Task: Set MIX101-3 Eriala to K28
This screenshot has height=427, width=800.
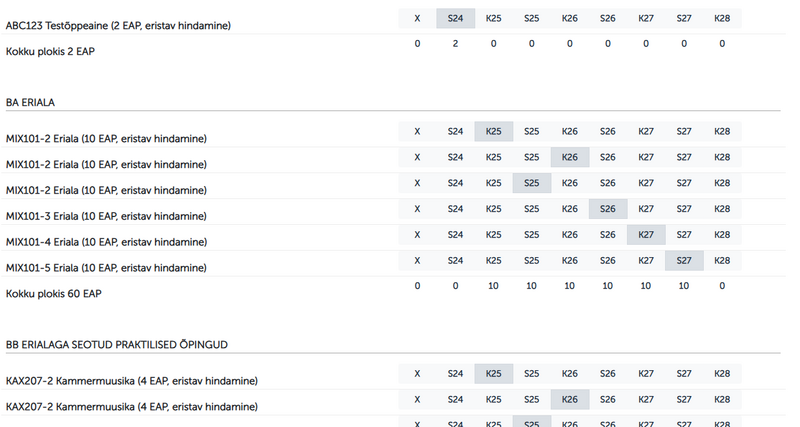Action: tap(722, 209)
